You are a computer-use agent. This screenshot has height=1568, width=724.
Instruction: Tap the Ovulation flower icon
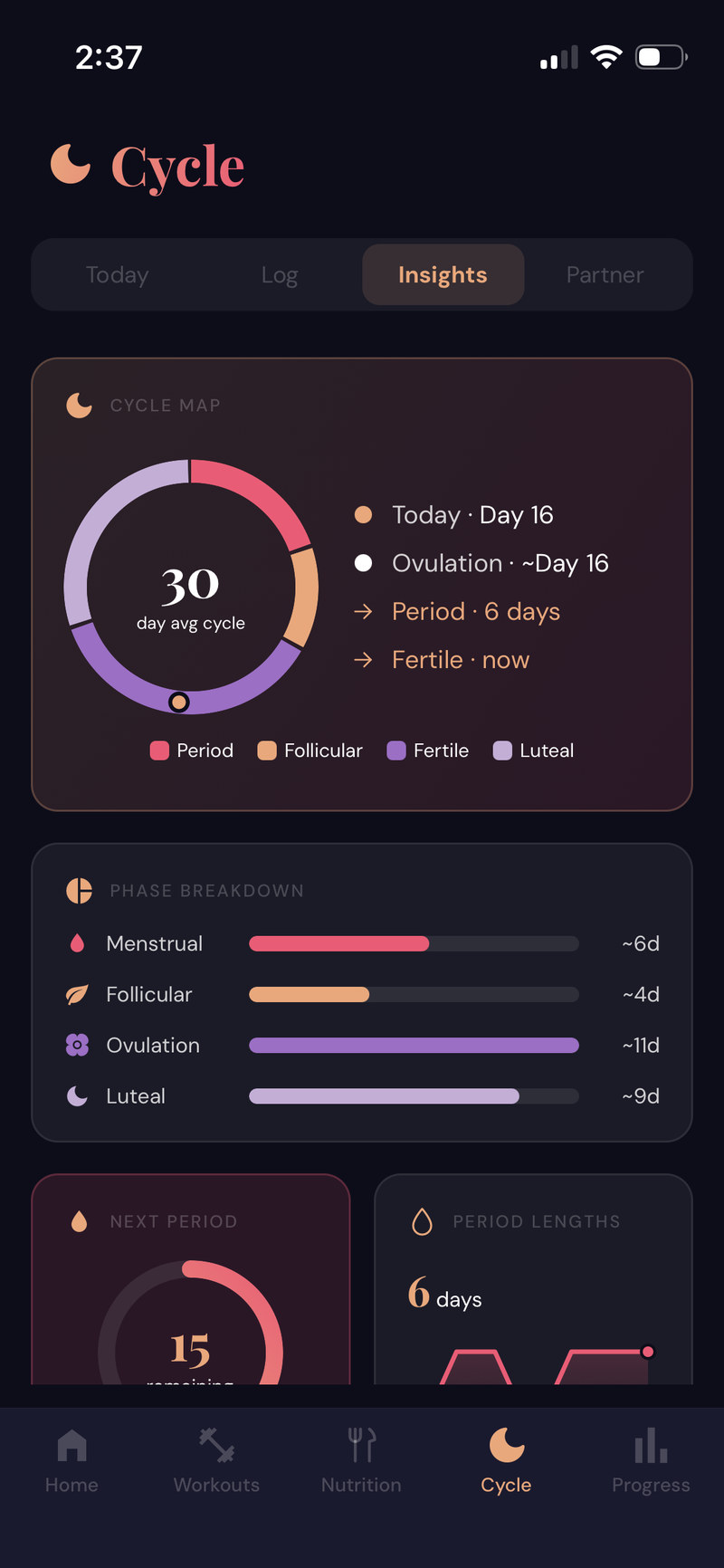point(78,1046)
